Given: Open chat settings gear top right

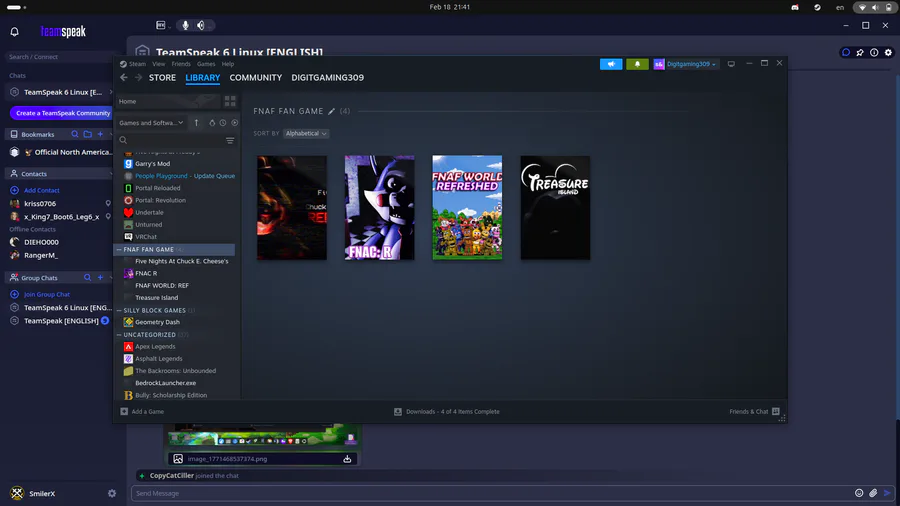Looking at the screenshot, I should (889, 52).
